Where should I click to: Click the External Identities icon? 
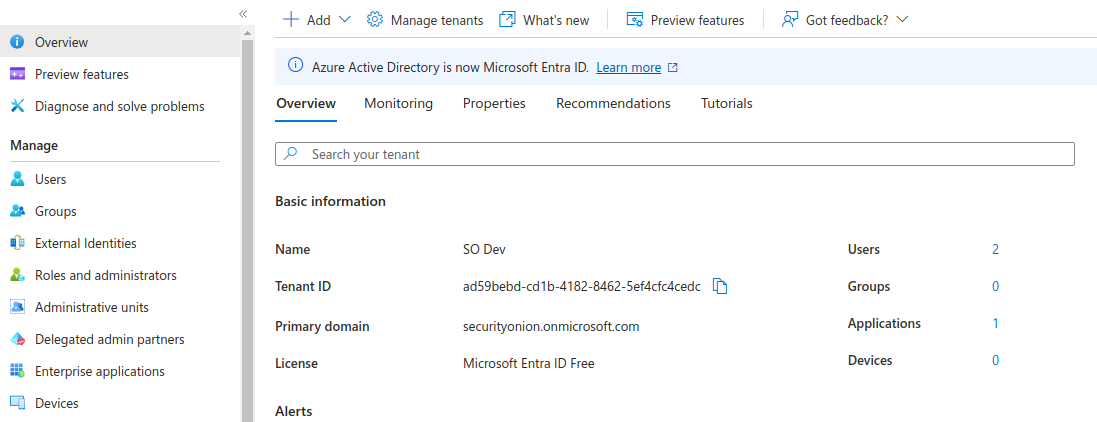pyautogui.click(x=17, y=244)
